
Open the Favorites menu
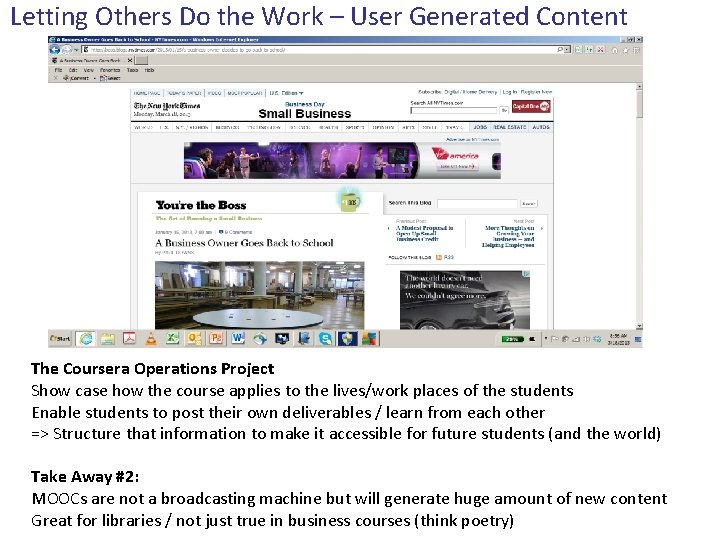pyautogui.click(x=110, y=70)
